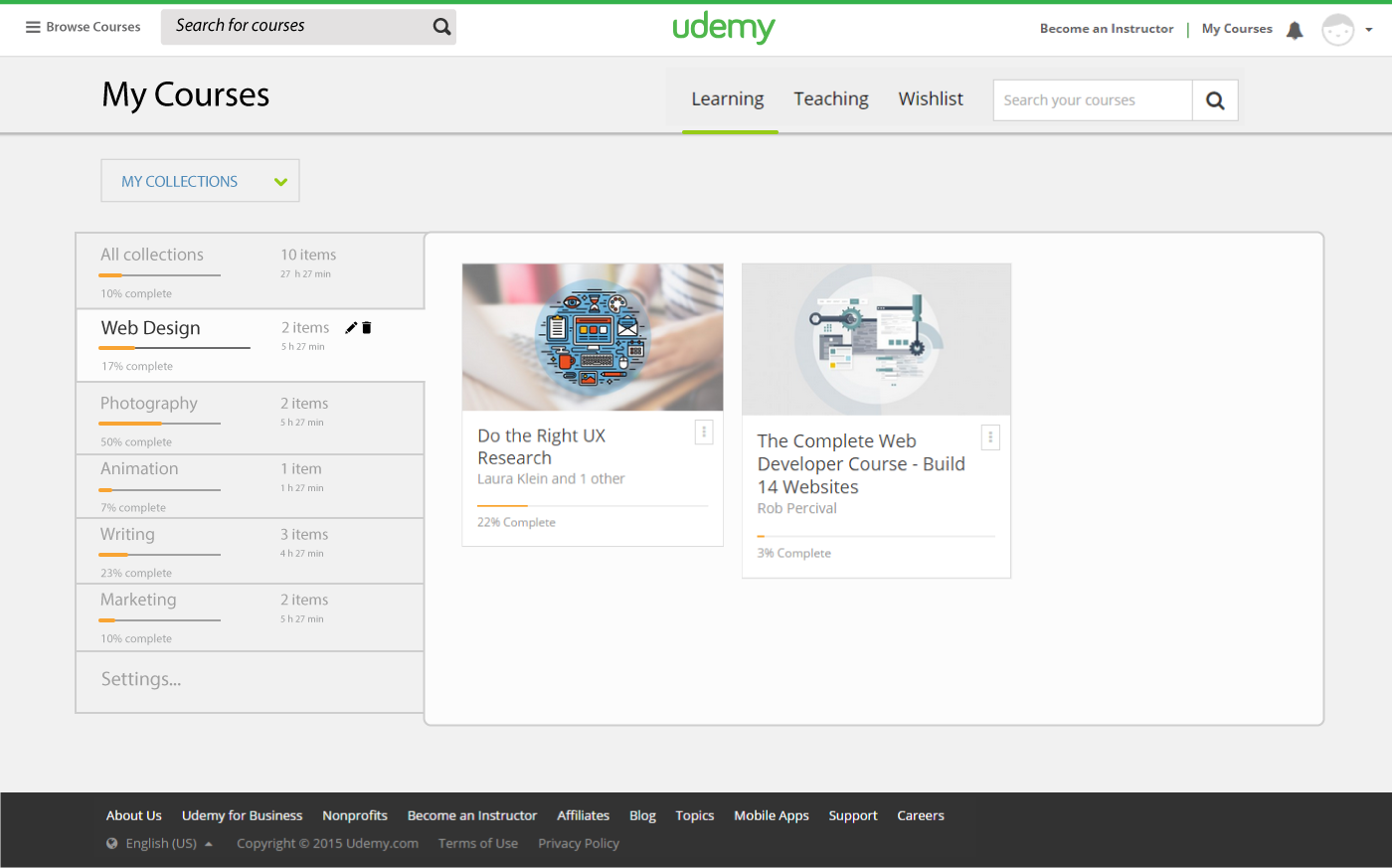1392x868 pixels.
Task: Open Topics footer link
Action: pos(695,815)
